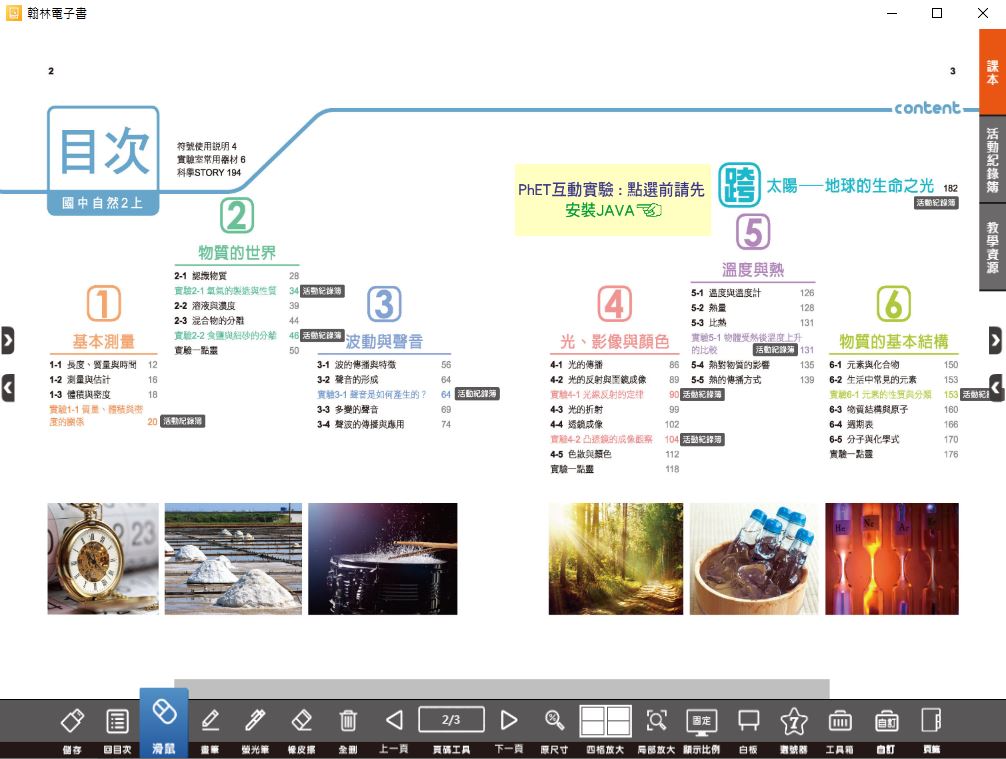
Task: Click the PhET互動實驗 JAVA install notice
Action: [612, 200]
